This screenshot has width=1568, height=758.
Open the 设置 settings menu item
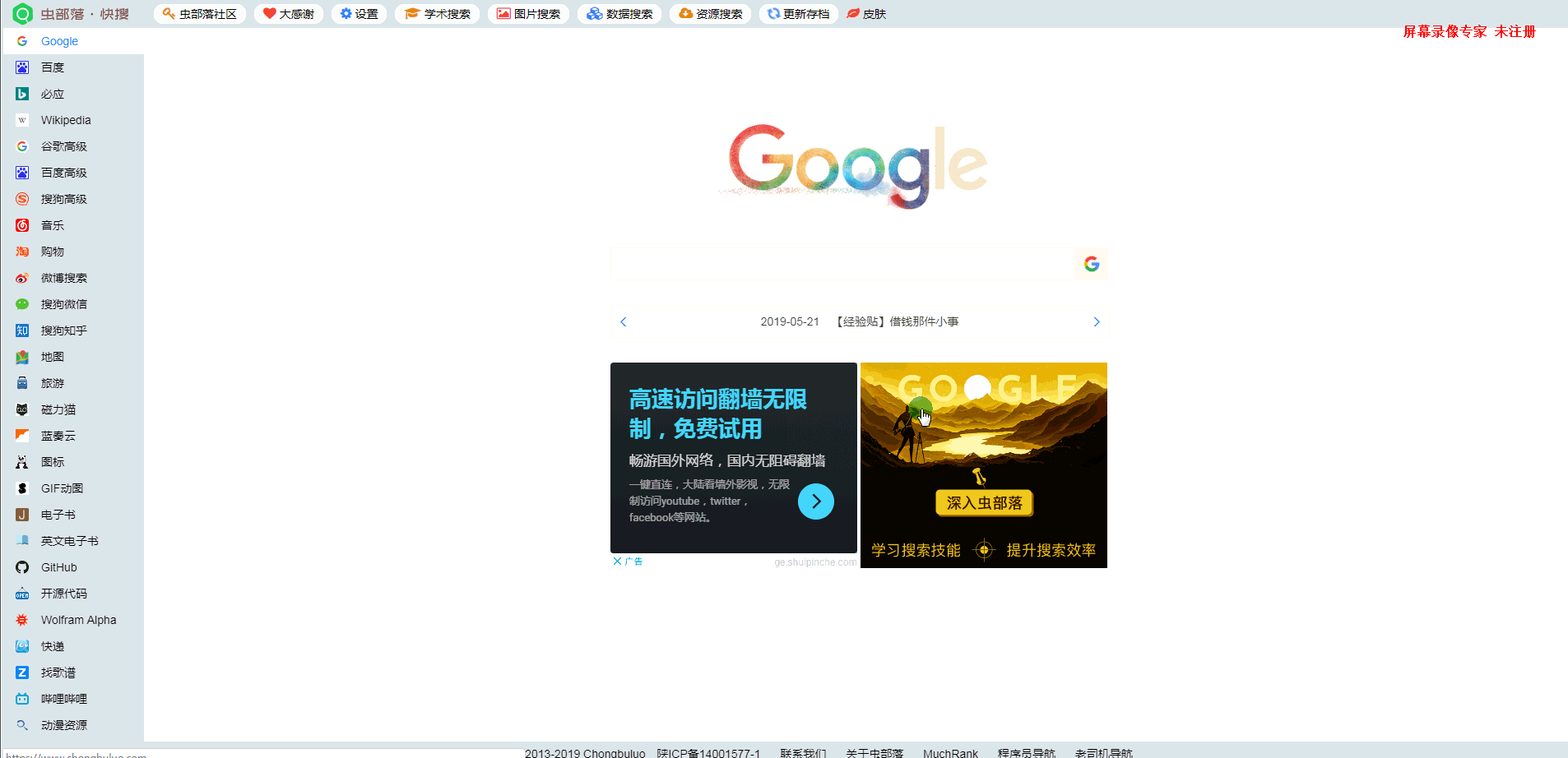point(360,14)
